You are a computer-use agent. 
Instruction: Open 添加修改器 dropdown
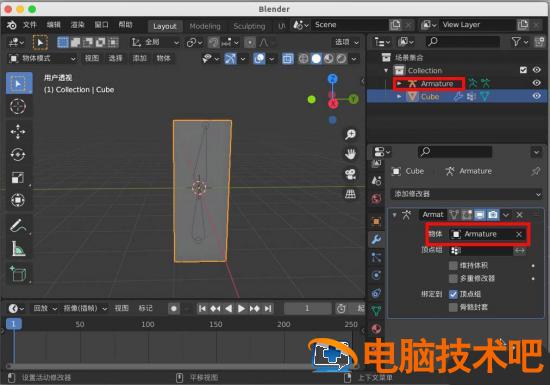point(467,194)
